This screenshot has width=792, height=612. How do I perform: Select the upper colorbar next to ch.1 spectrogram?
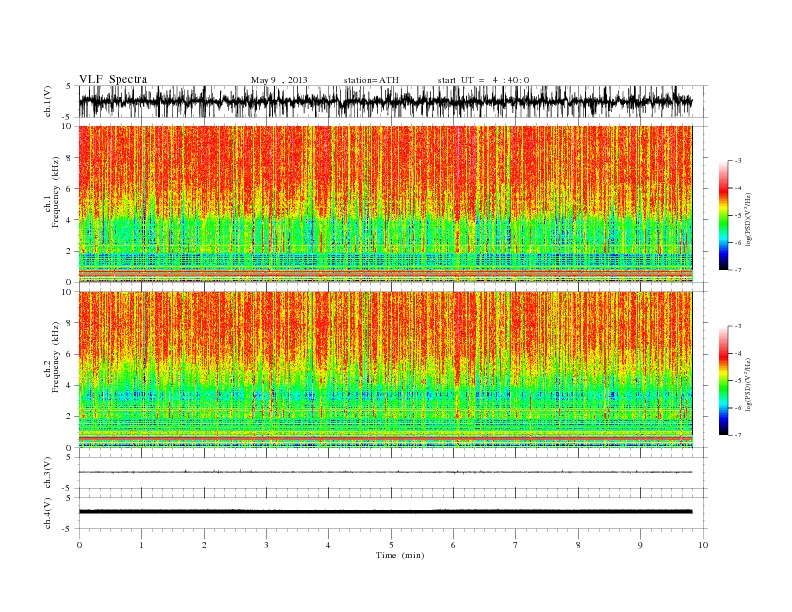click(723, 216)
